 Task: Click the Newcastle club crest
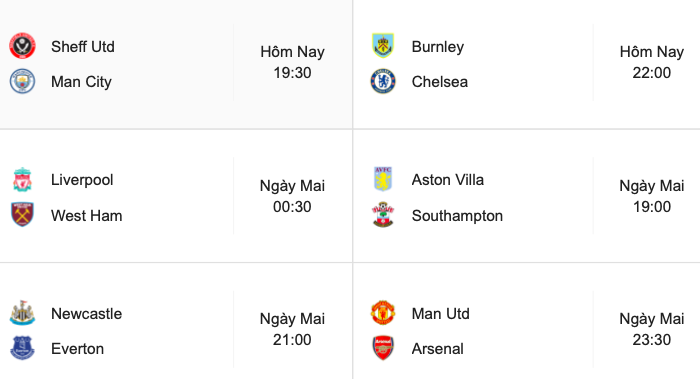coord(22,312)
